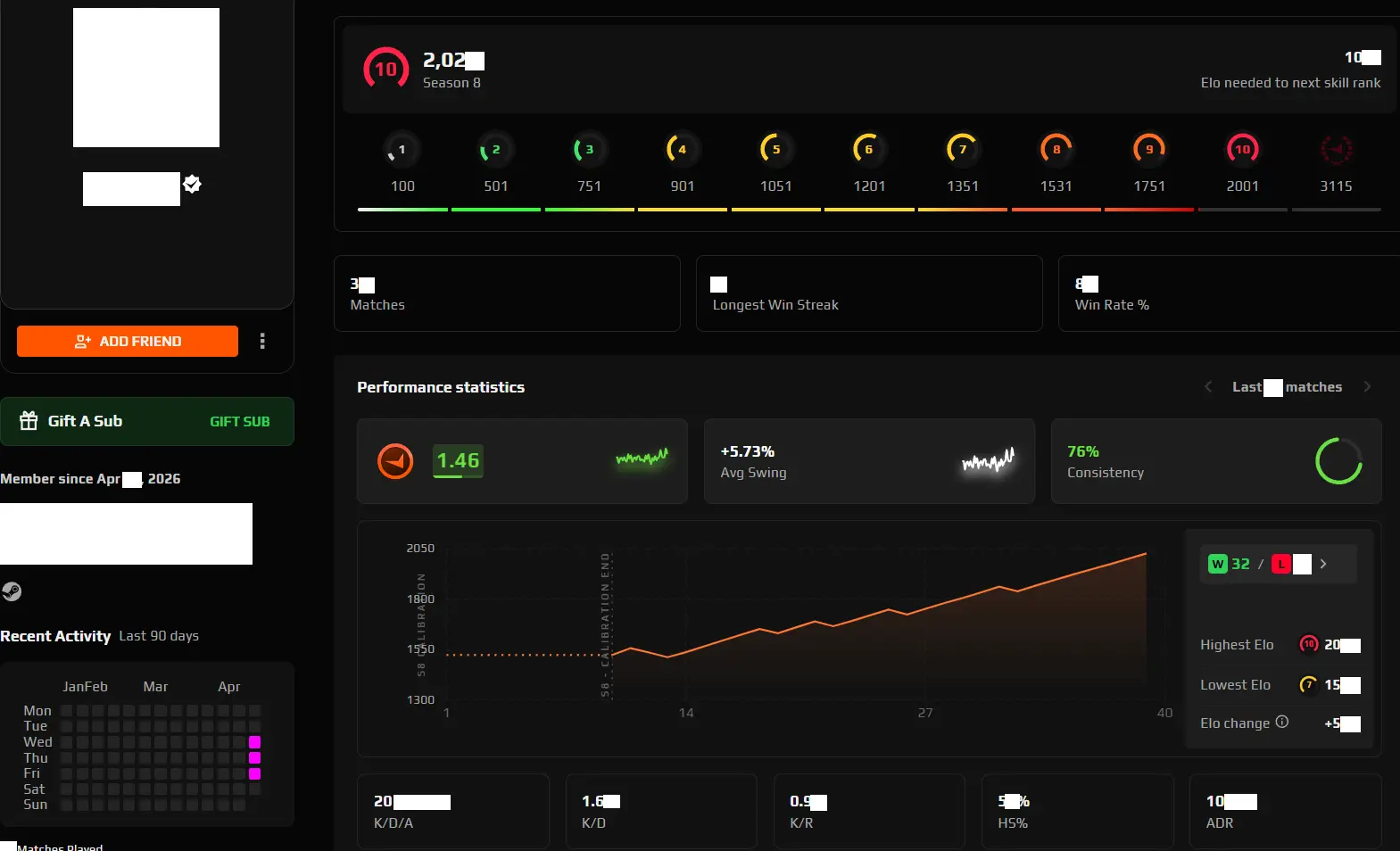Click the Highest Elo label
This screenshot has height=851, width=1400.
point(1237,645)
